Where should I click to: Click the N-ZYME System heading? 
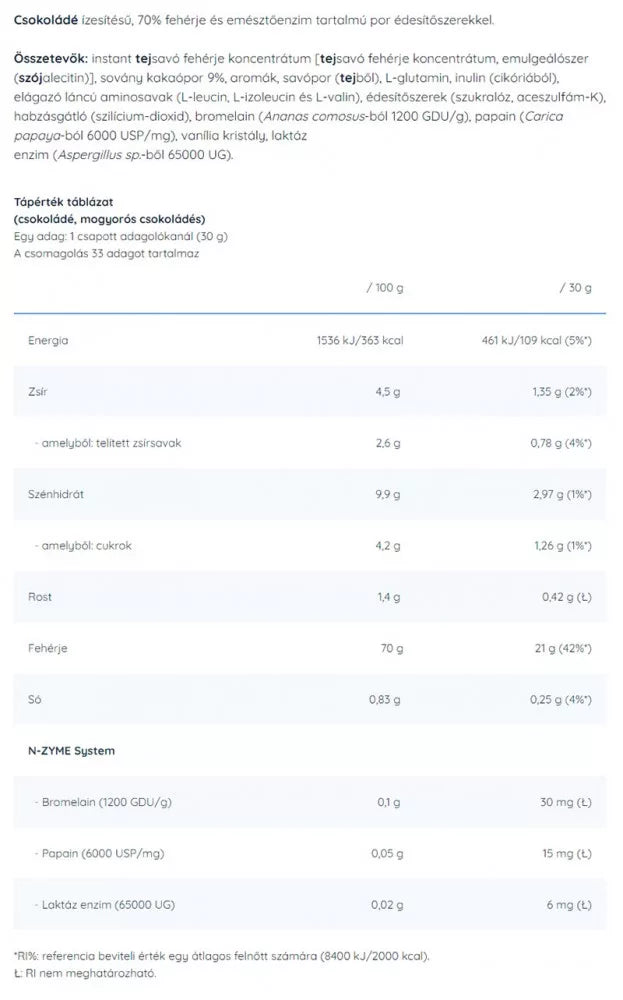pos(71,751)
